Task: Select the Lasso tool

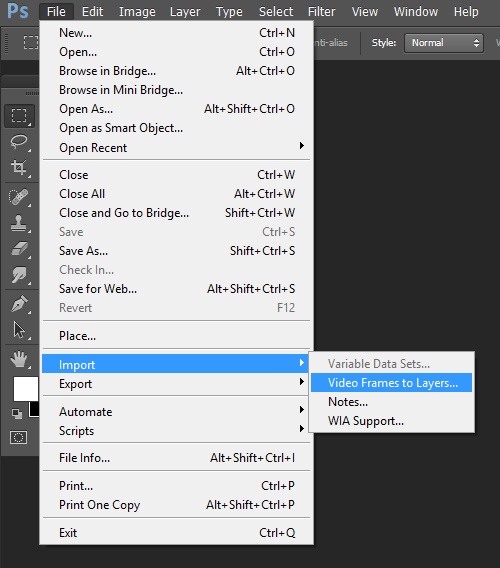Action: 20,142
